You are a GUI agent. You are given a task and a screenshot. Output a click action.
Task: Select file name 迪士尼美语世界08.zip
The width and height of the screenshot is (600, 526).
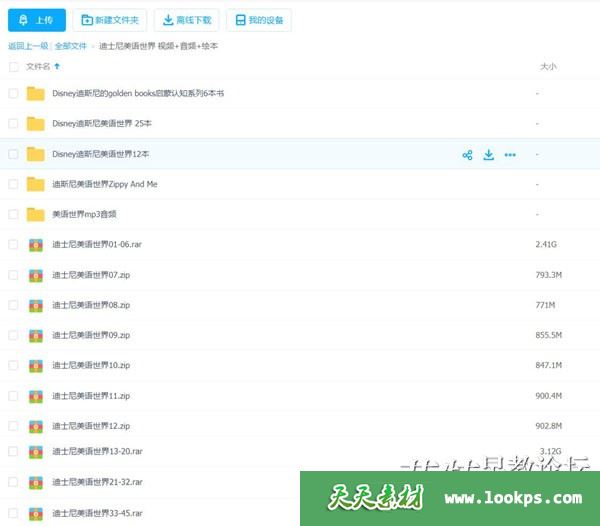pos(91,305)
